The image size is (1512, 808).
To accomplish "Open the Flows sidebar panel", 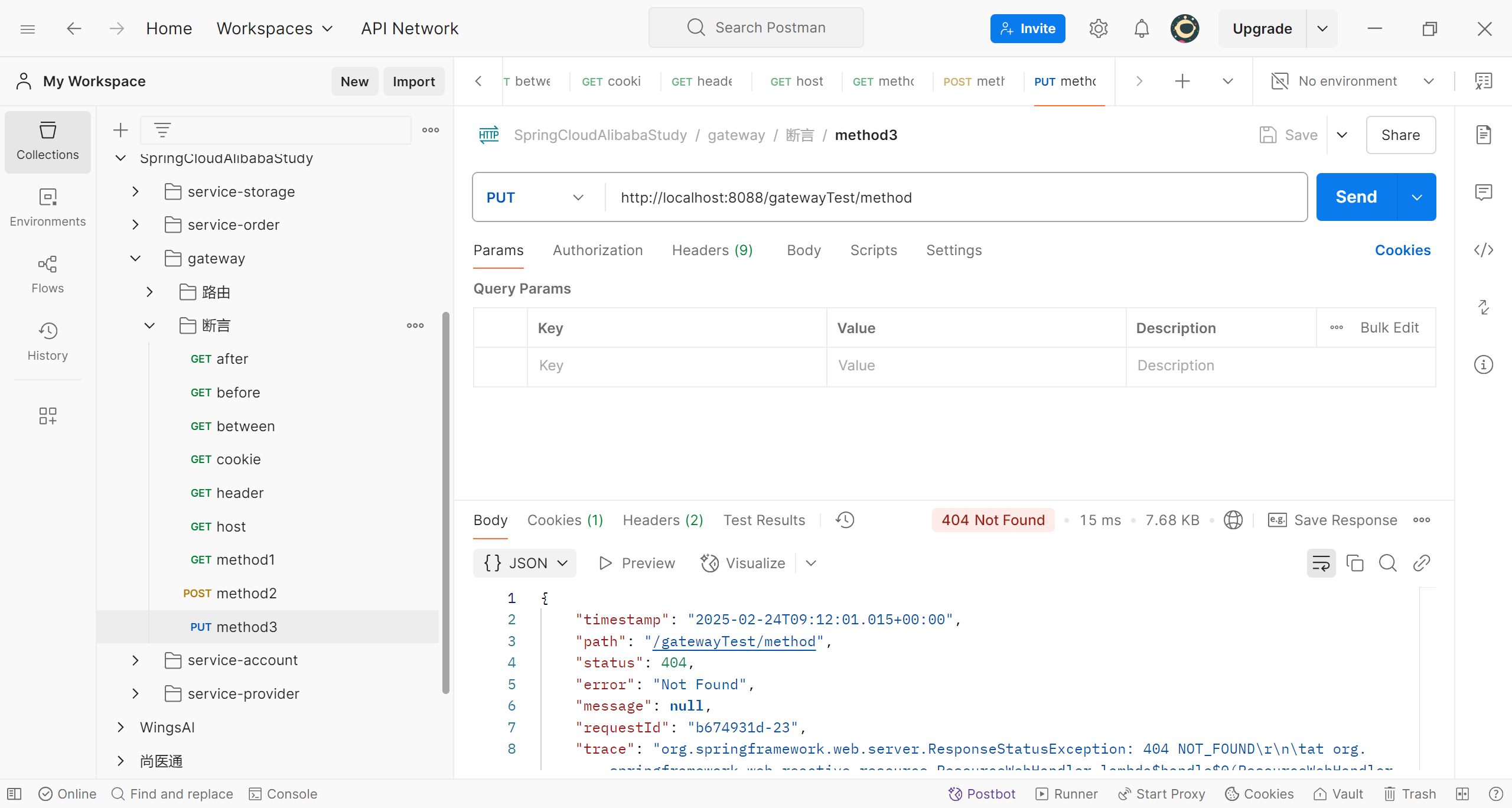I will (x=47, y=274).
